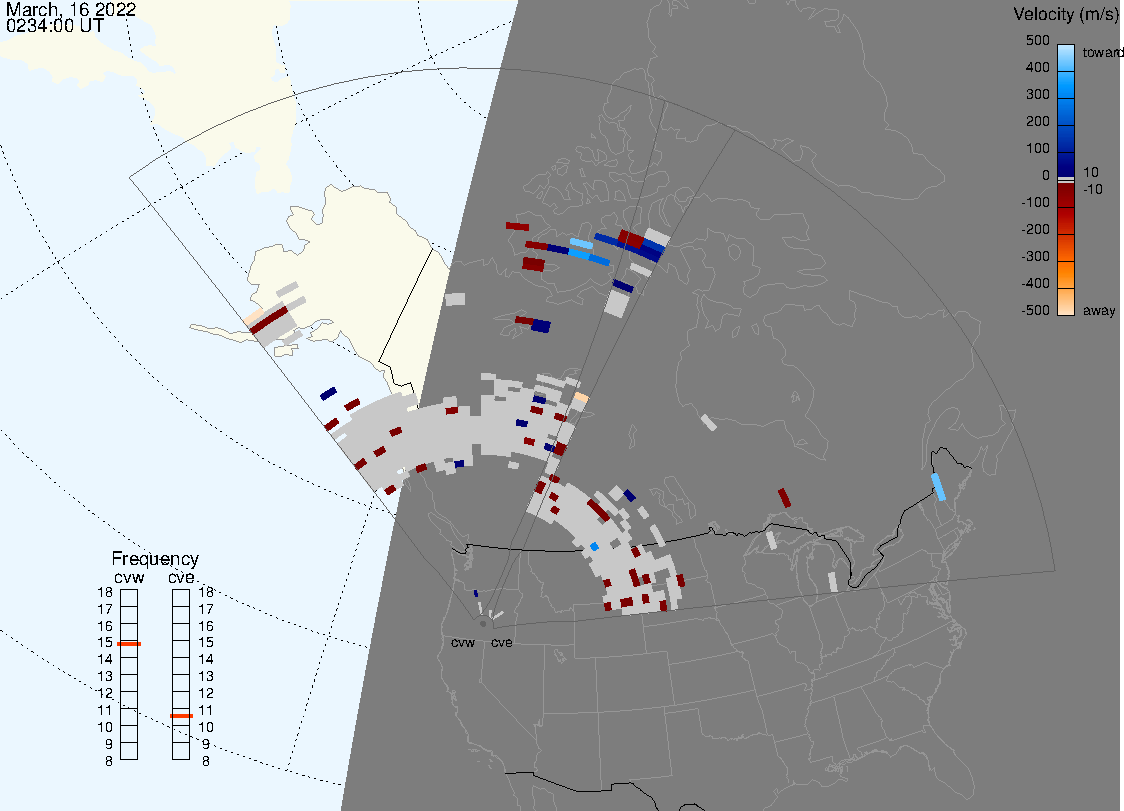Click the time text 0234:00 UT
Screen dimensions: 1124x811
click(55, 26)
